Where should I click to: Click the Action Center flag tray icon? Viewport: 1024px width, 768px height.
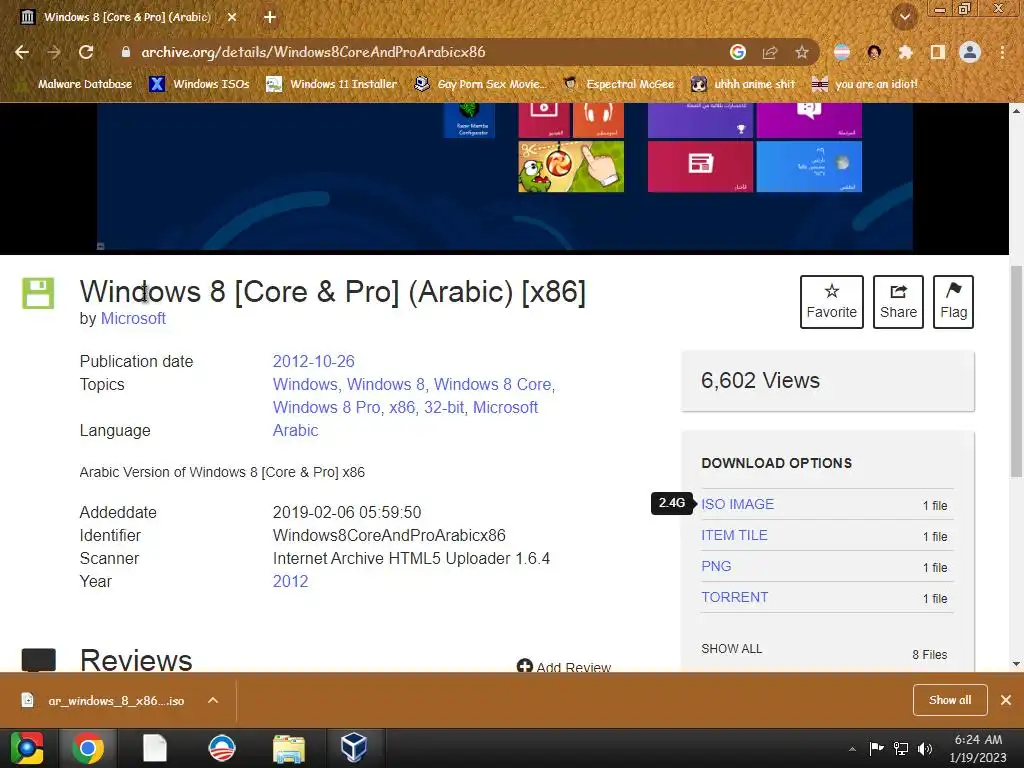876,749
